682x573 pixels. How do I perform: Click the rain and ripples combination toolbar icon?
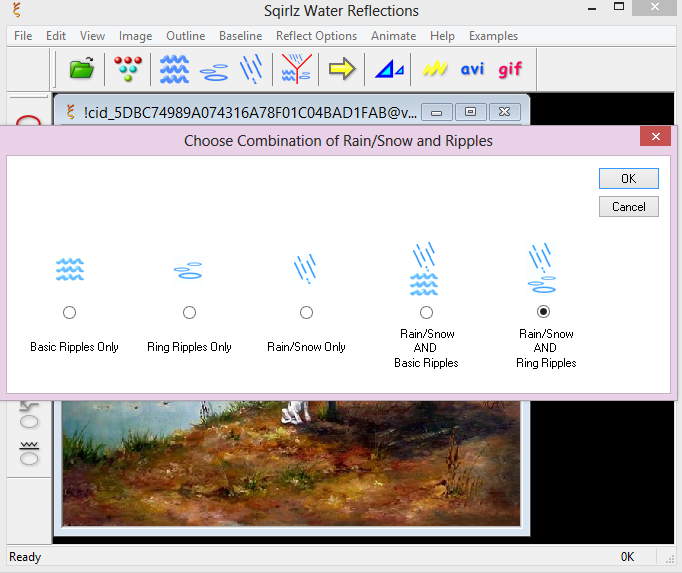coord(296,69)
